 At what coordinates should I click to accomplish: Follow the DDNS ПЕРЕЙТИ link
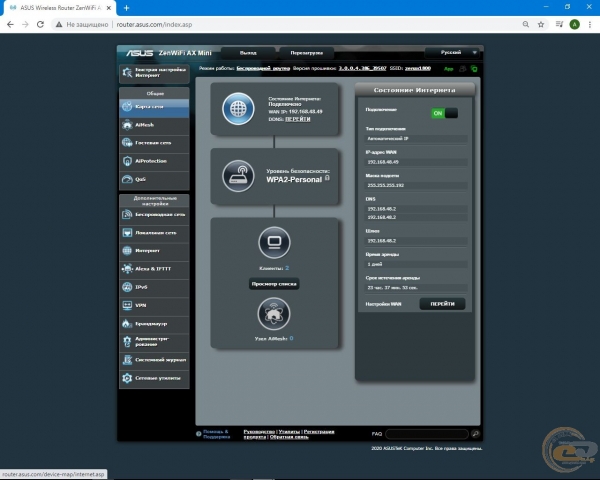coord(298,119)
